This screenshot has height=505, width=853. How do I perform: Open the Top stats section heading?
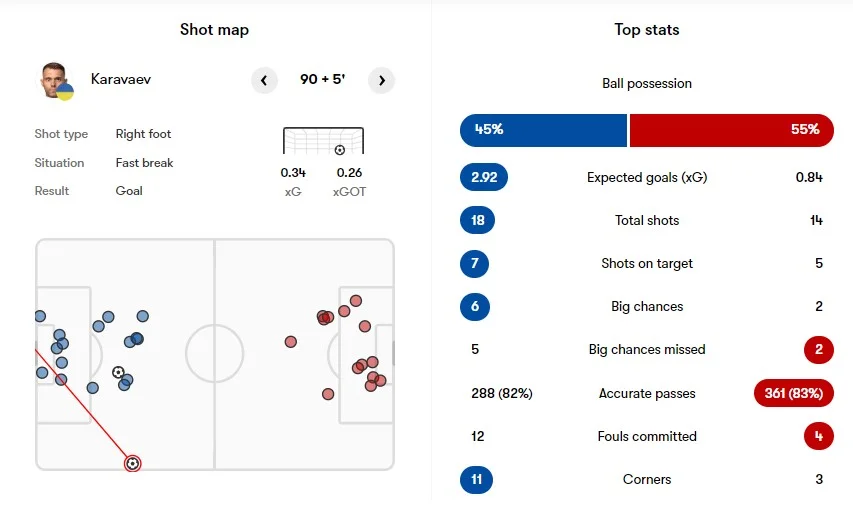(646, 30)
